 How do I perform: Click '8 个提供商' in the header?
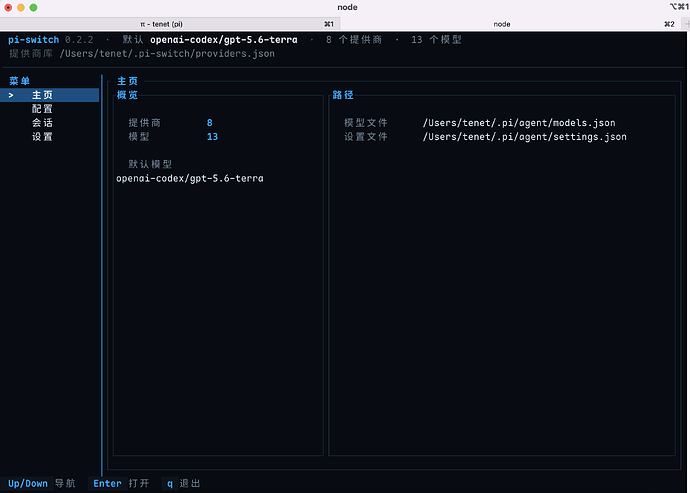coord(354,40)
